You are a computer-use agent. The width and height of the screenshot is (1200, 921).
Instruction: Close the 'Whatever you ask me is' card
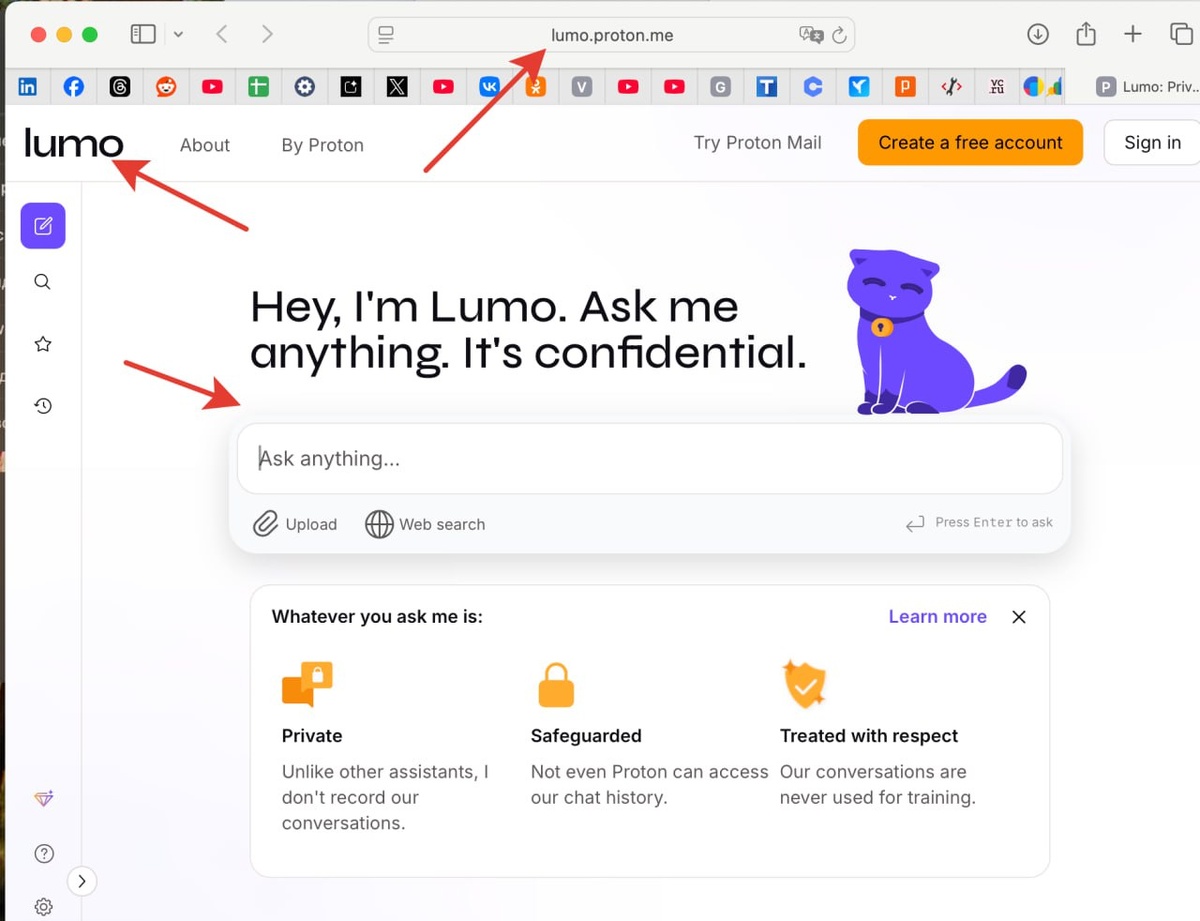[x=1019, y=617]
